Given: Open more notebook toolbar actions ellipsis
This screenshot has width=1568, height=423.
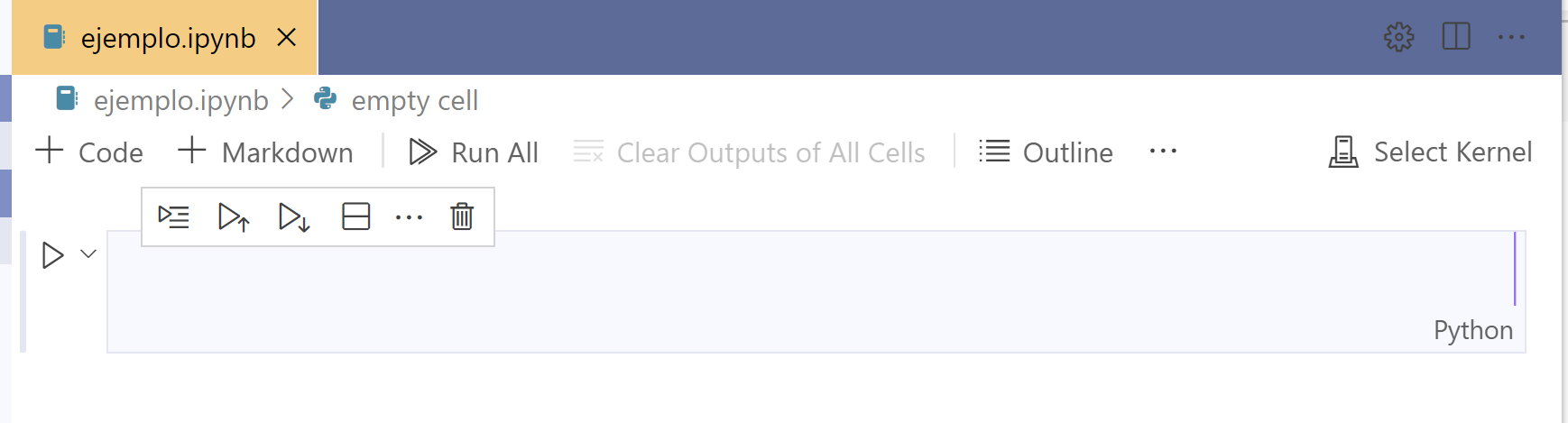Looking at the screenshot, I should (x=1163, y=152).
